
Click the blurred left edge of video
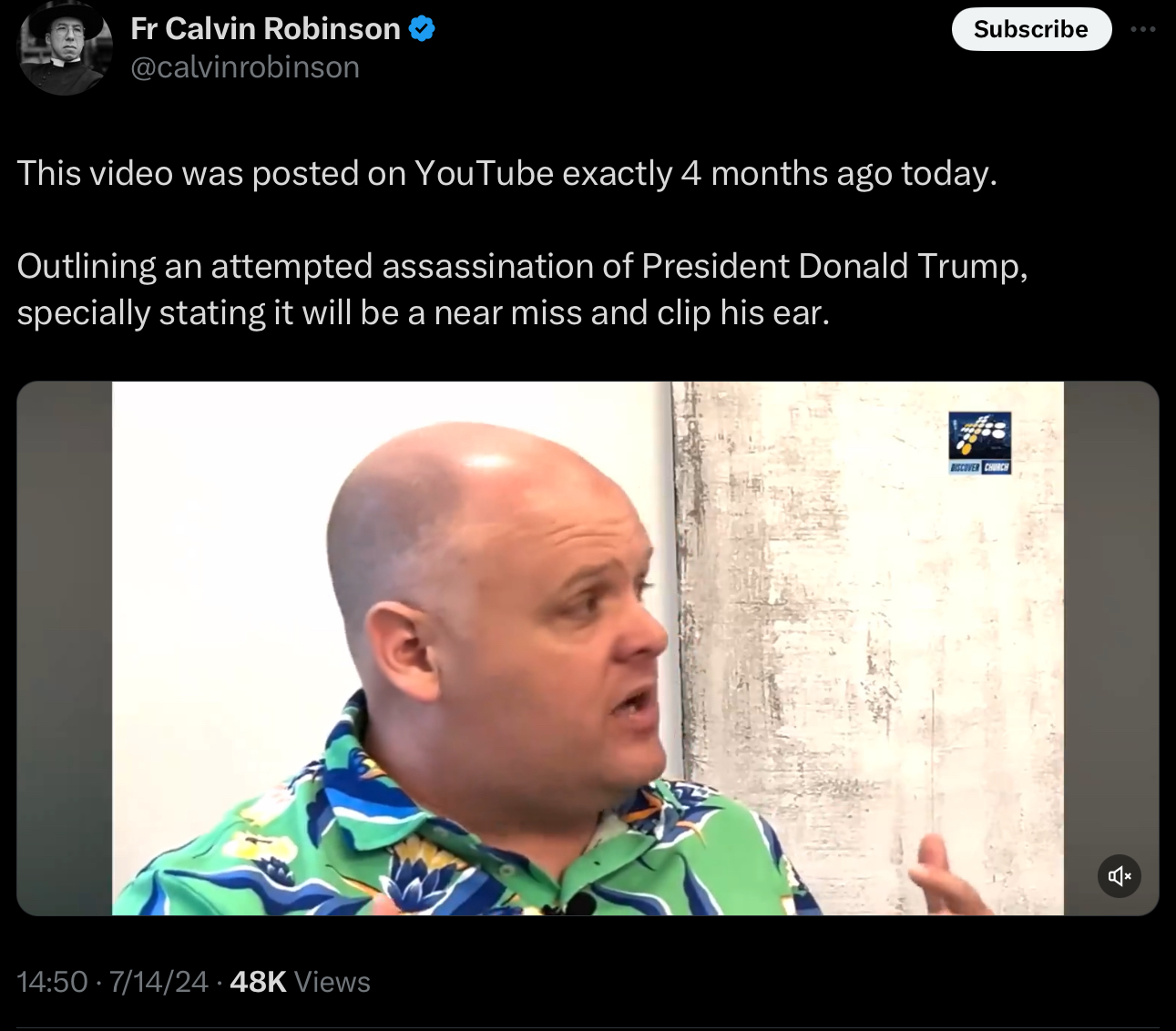point(65,648)
